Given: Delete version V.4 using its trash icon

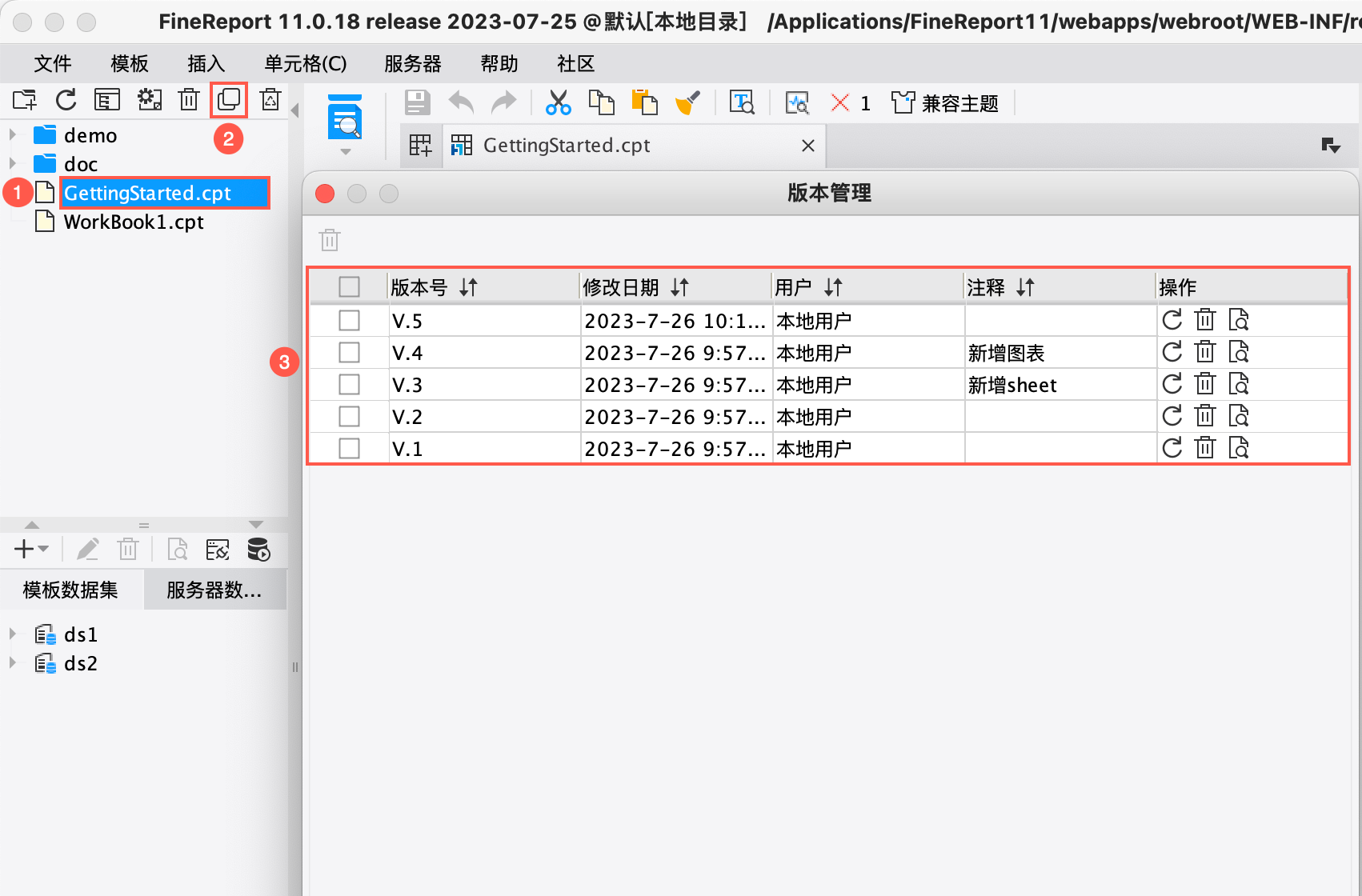Looking at the screenshot, I should tap(1205, 352).
